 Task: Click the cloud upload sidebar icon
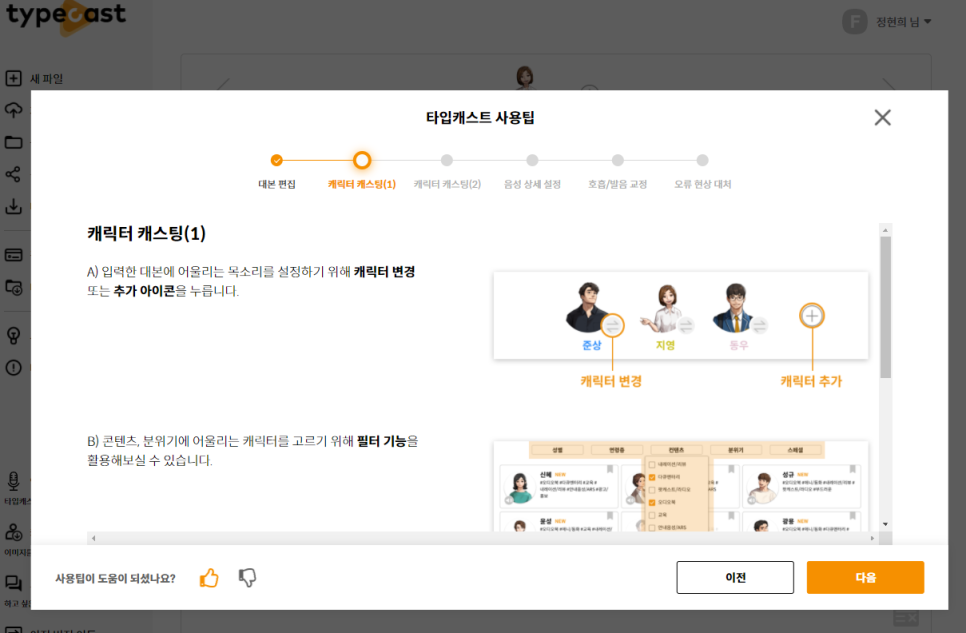tap(14, 110)
